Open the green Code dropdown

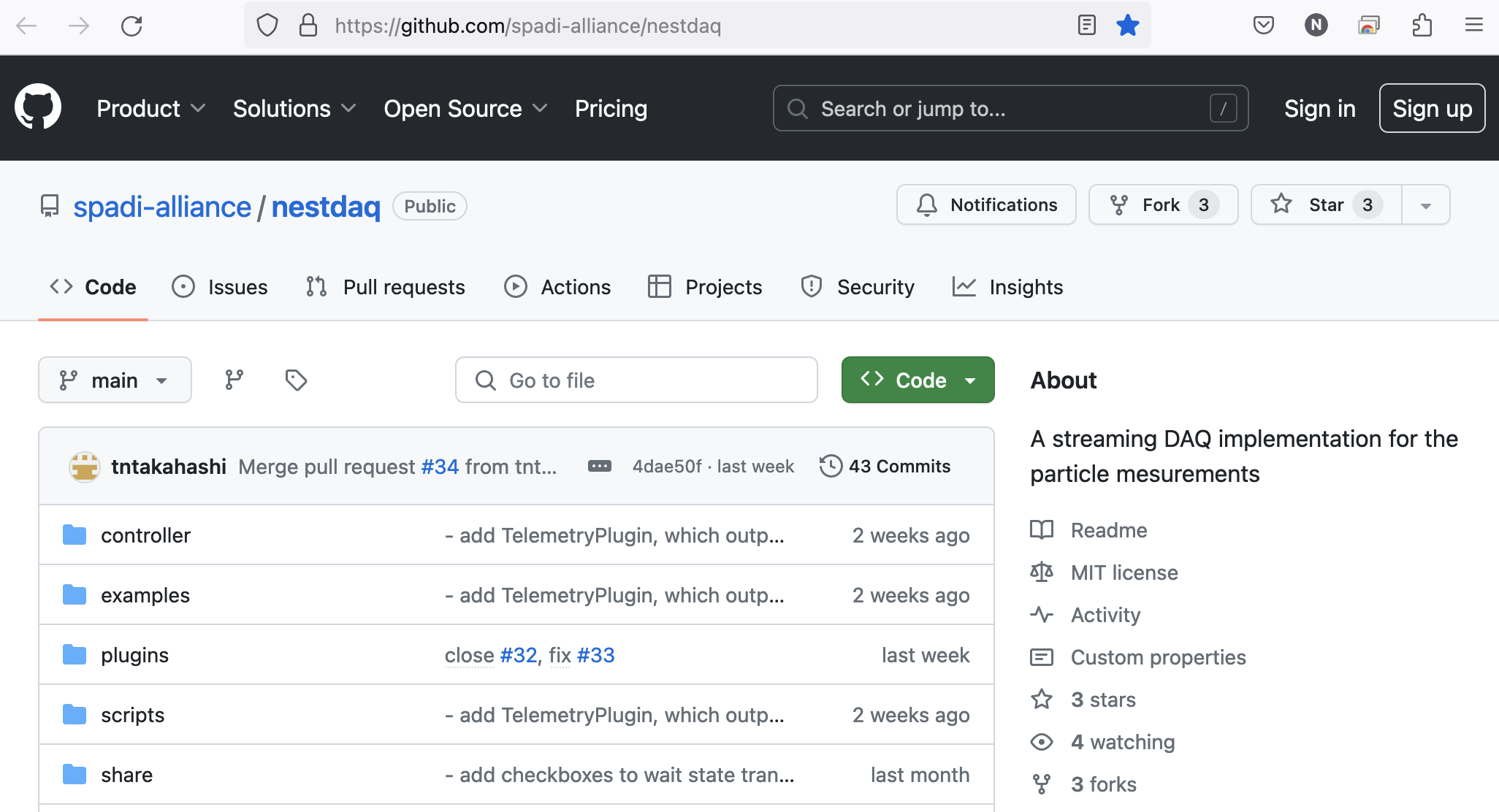click(918, 380)
